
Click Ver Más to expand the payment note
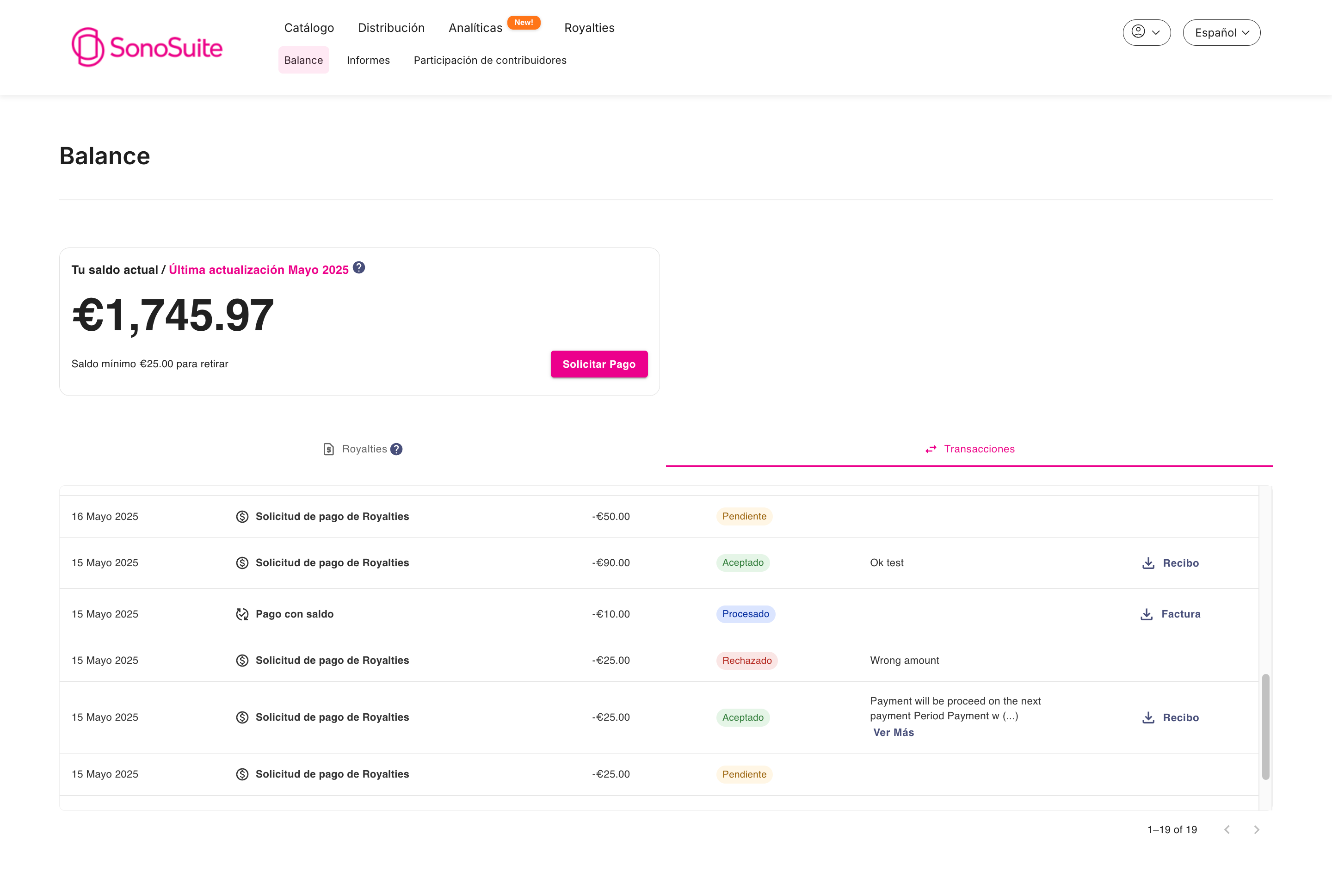894,733
